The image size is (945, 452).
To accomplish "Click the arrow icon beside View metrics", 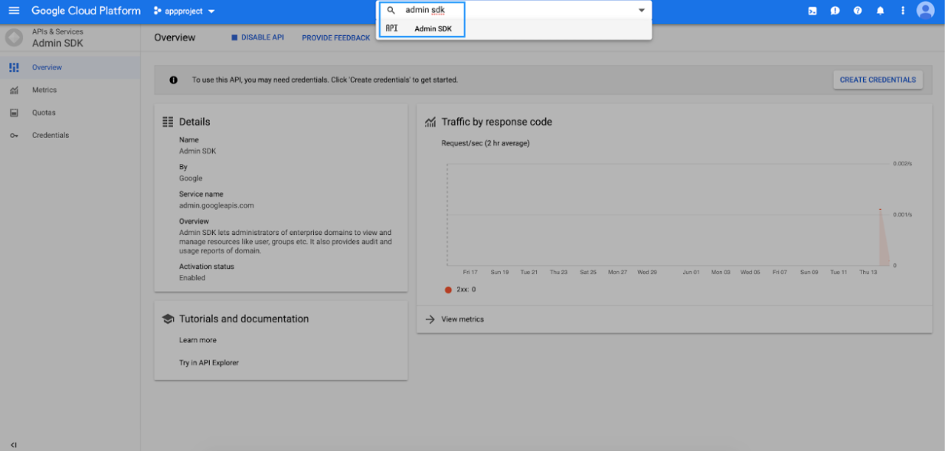I will coord(430,319).
